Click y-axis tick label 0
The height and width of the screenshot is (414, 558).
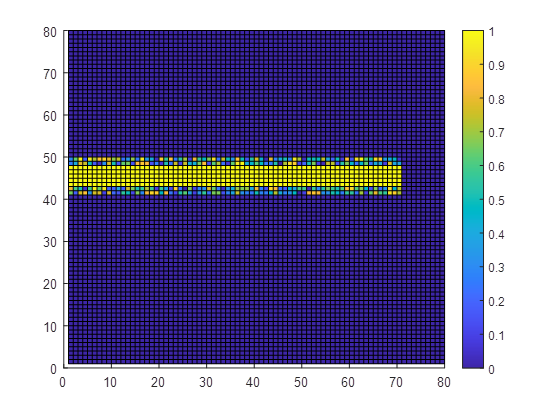tap(53, 369)
